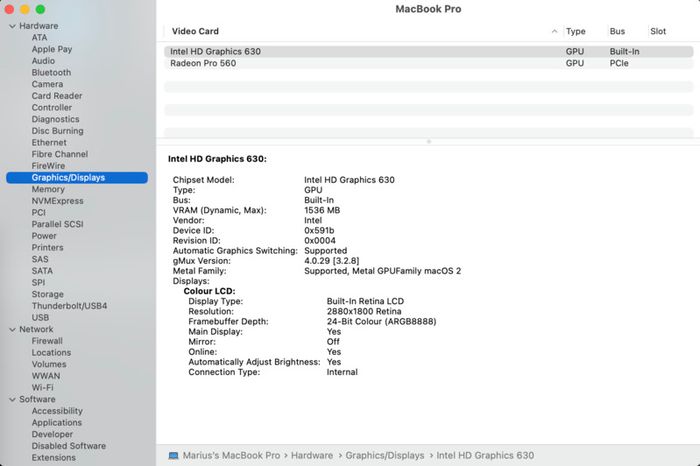The height and width of the screenshot is (466, 700).
Task: Select USB in the sidebar
Action: [x=41, y=317]
